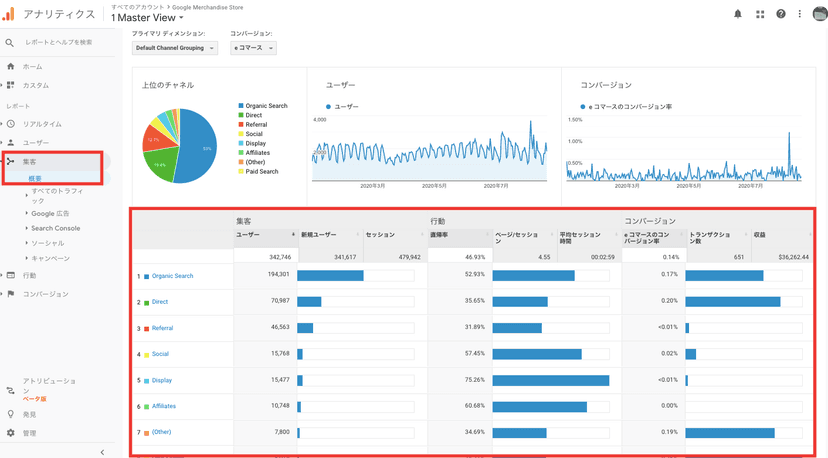
Task: Click the アトリビューション icon
Action: pyautogui.click(x=11, y=390)
